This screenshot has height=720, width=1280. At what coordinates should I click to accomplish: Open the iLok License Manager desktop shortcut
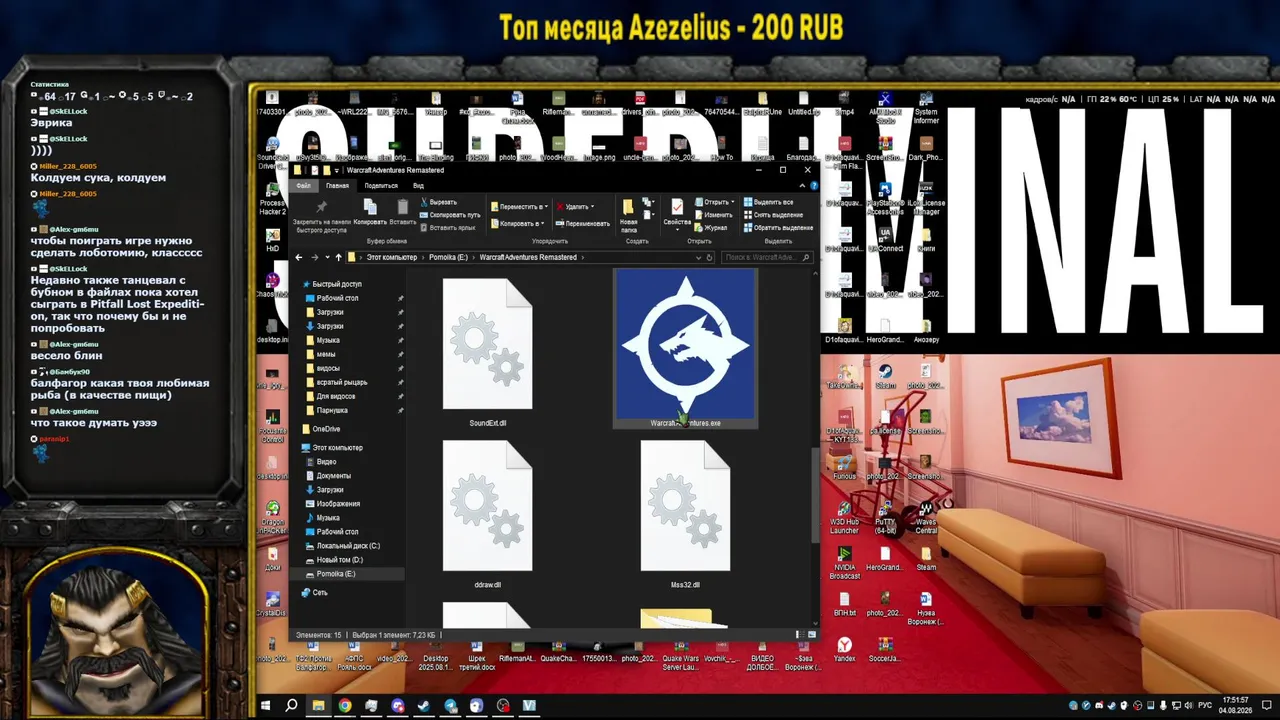[x=926, y=198]
